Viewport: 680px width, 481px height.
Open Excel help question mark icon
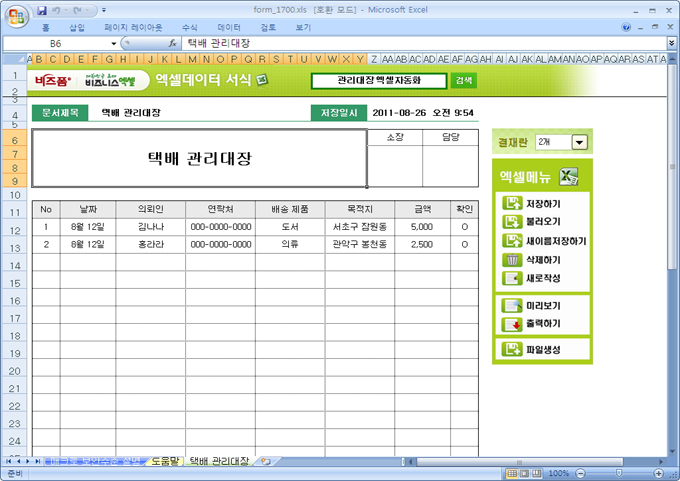(x=626, y=27)
